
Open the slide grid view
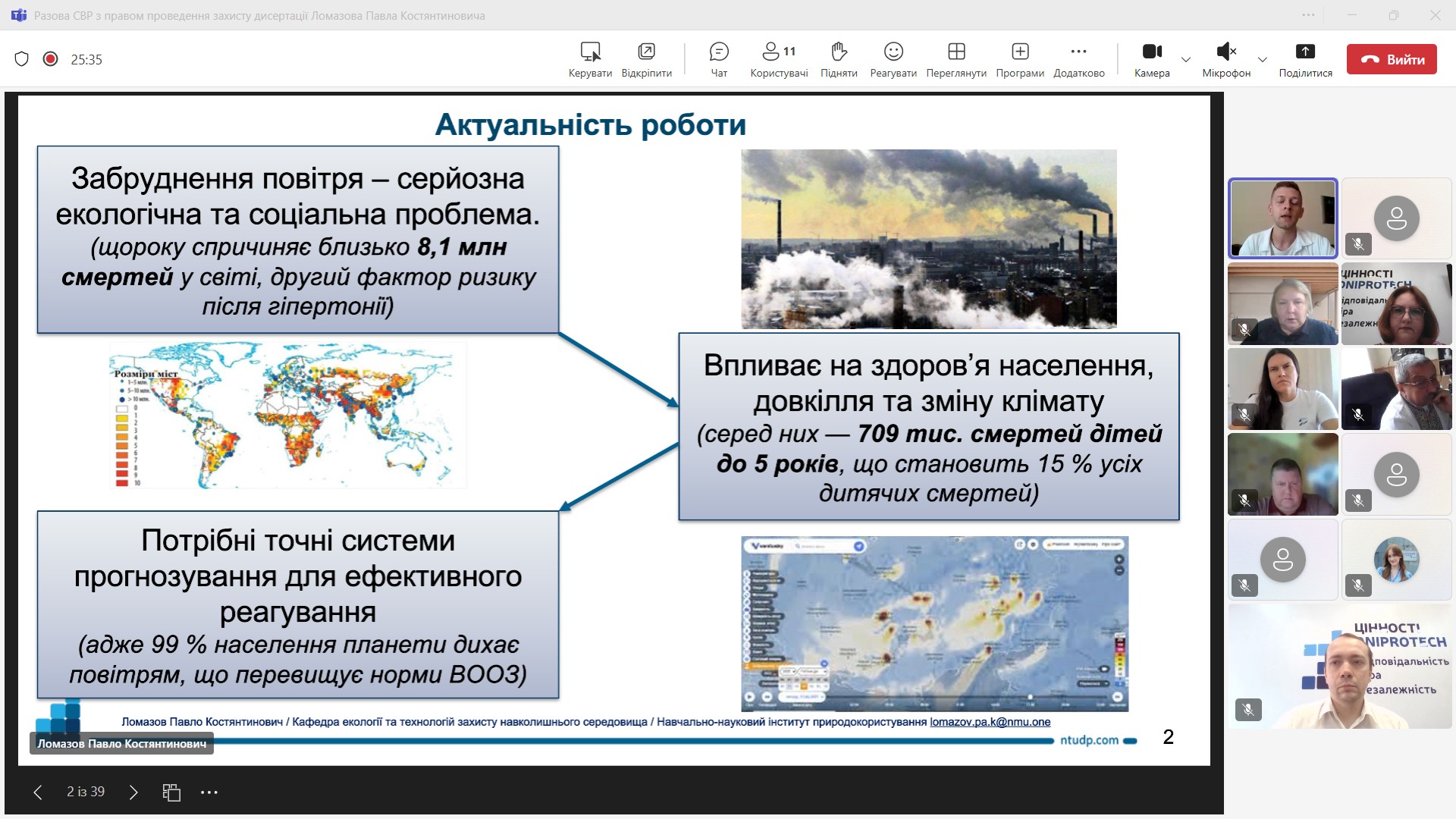point(171,792)
